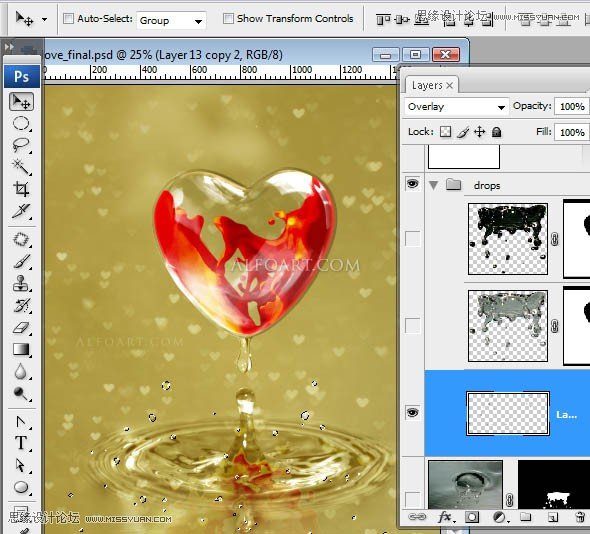Hide the drops group via eye icon
This screenshot has width=590, height=534.
pyautogui.click(x=412, y=184)
